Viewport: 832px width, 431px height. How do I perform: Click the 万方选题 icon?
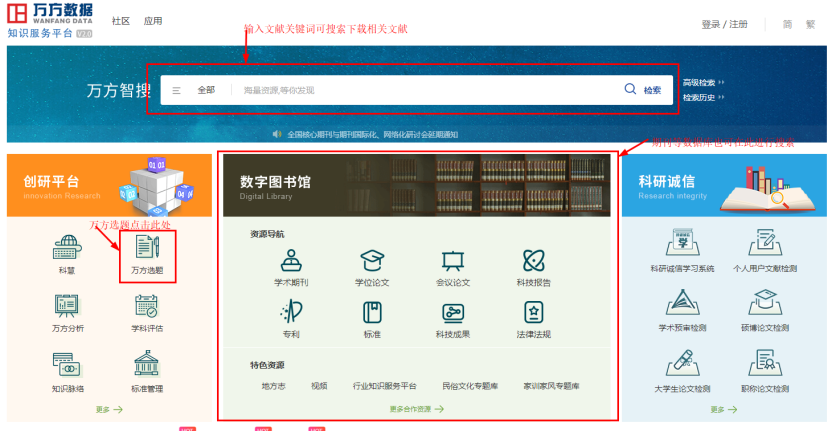click(x=147, y=248)
